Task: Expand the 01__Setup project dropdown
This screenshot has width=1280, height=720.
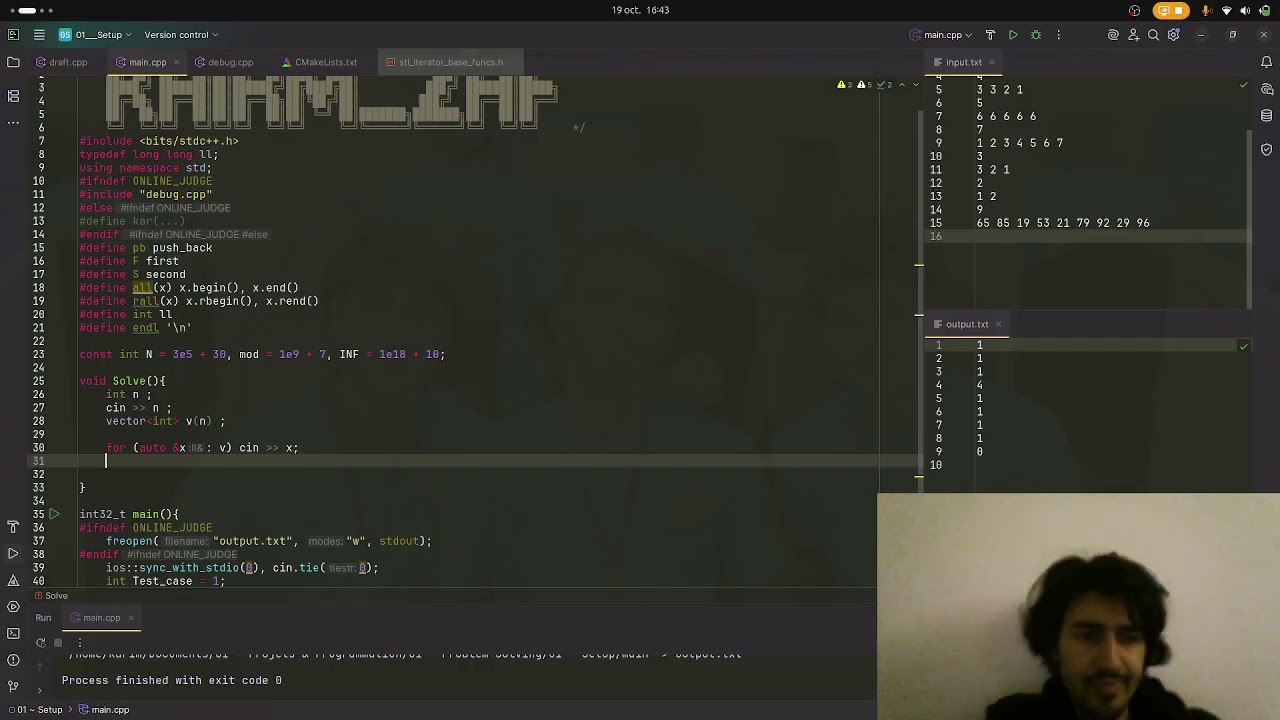Action: click(96, 35)
